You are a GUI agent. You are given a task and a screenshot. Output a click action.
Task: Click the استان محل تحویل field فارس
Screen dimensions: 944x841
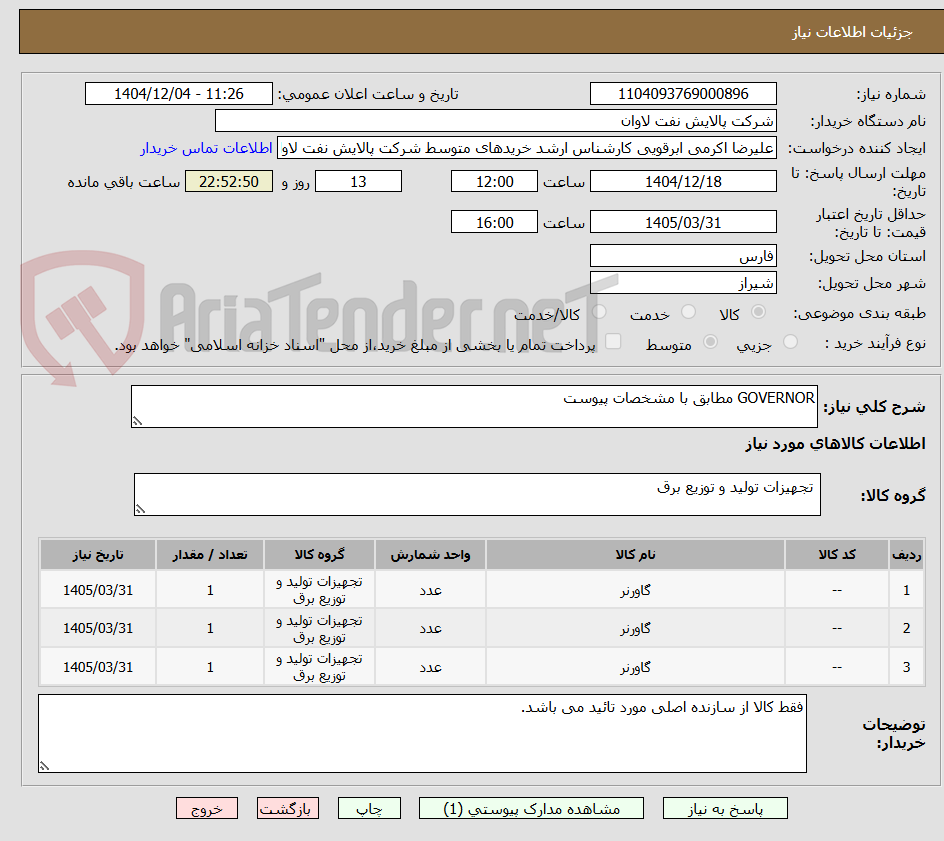683,256
